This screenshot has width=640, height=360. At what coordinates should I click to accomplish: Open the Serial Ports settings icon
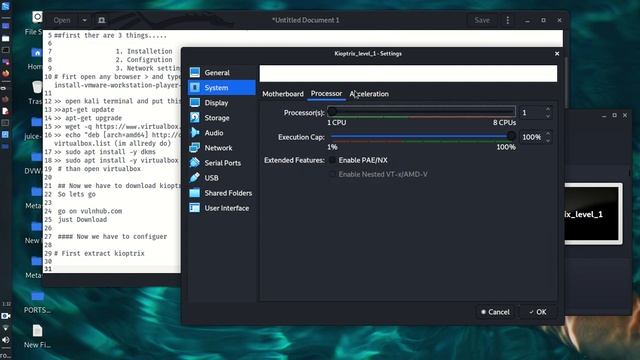click(x=195, y=162)
